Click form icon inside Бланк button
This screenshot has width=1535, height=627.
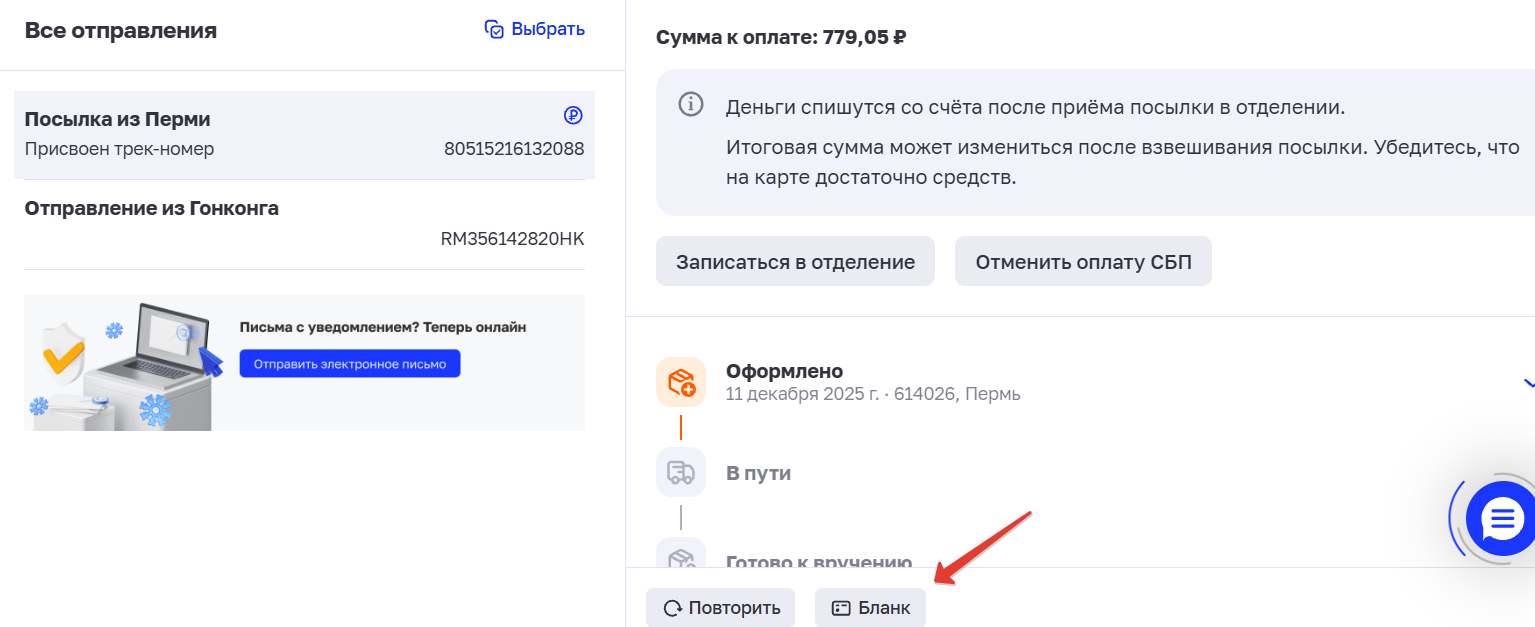tap(840, 606)
